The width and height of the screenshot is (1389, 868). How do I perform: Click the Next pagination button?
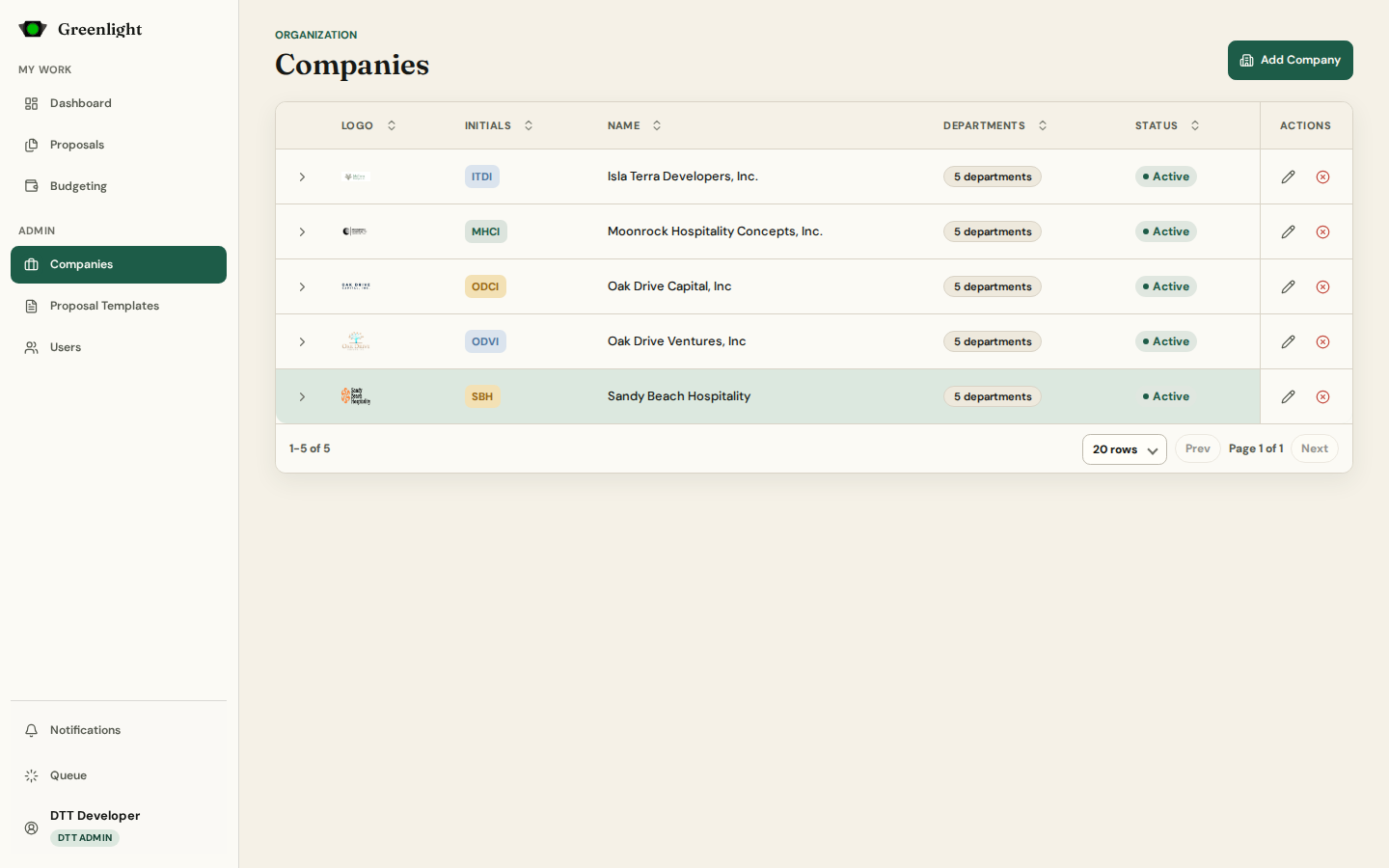pos(1315,448)
